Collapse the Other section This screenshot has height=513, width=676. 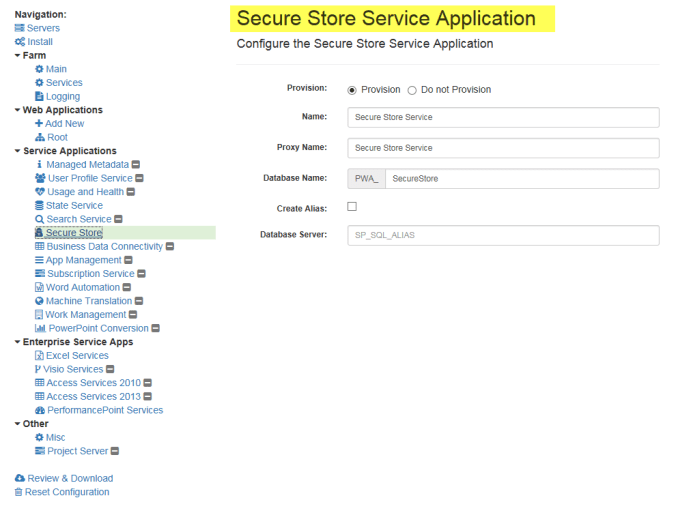(x=17, y=424)
